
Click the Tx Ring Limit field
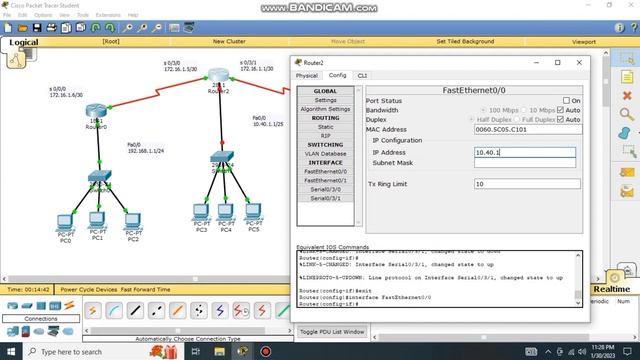coord(527,184)
